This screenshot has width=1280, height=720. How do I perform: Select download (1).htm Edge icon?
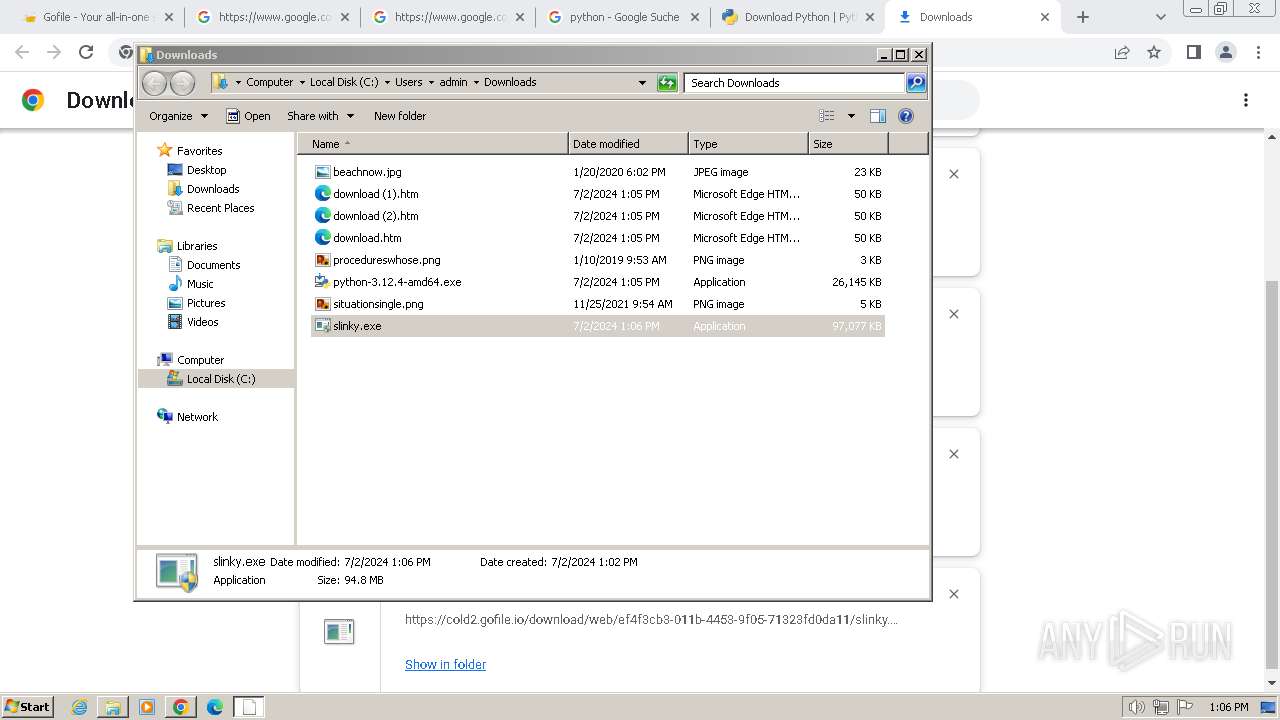coord(322,194)
